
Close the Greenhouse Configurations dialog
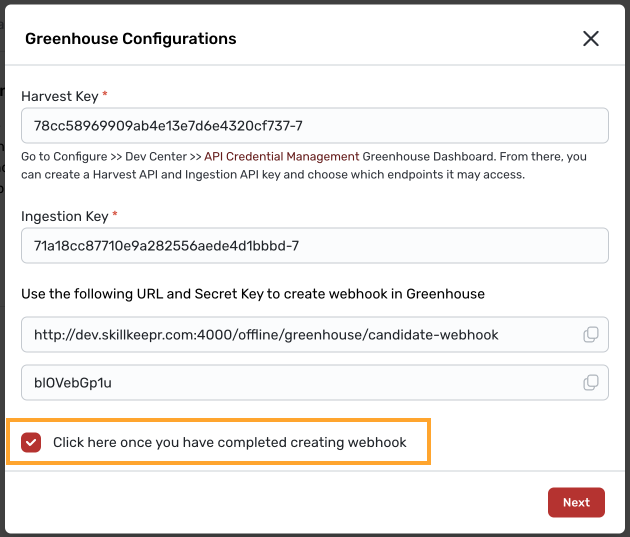point(591,39)
